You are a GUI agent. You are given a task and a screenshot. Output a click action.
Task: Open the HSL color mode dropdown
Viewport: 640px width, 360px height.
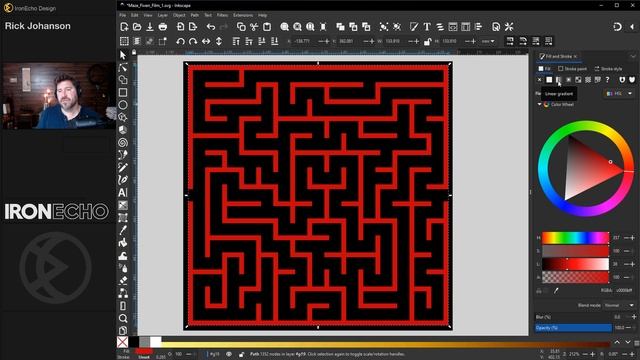point(619,93)
